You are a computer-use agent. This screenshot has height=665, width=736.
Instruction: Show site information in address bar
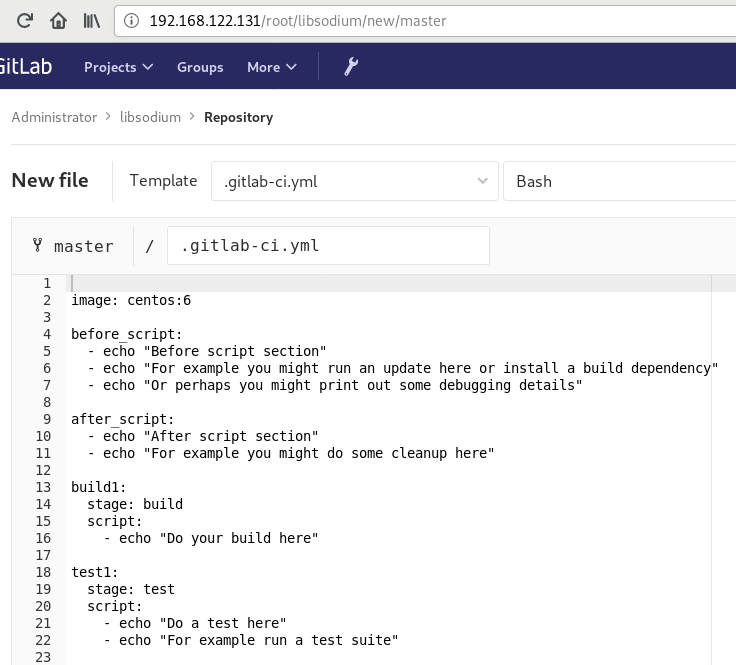coord(132,20)
